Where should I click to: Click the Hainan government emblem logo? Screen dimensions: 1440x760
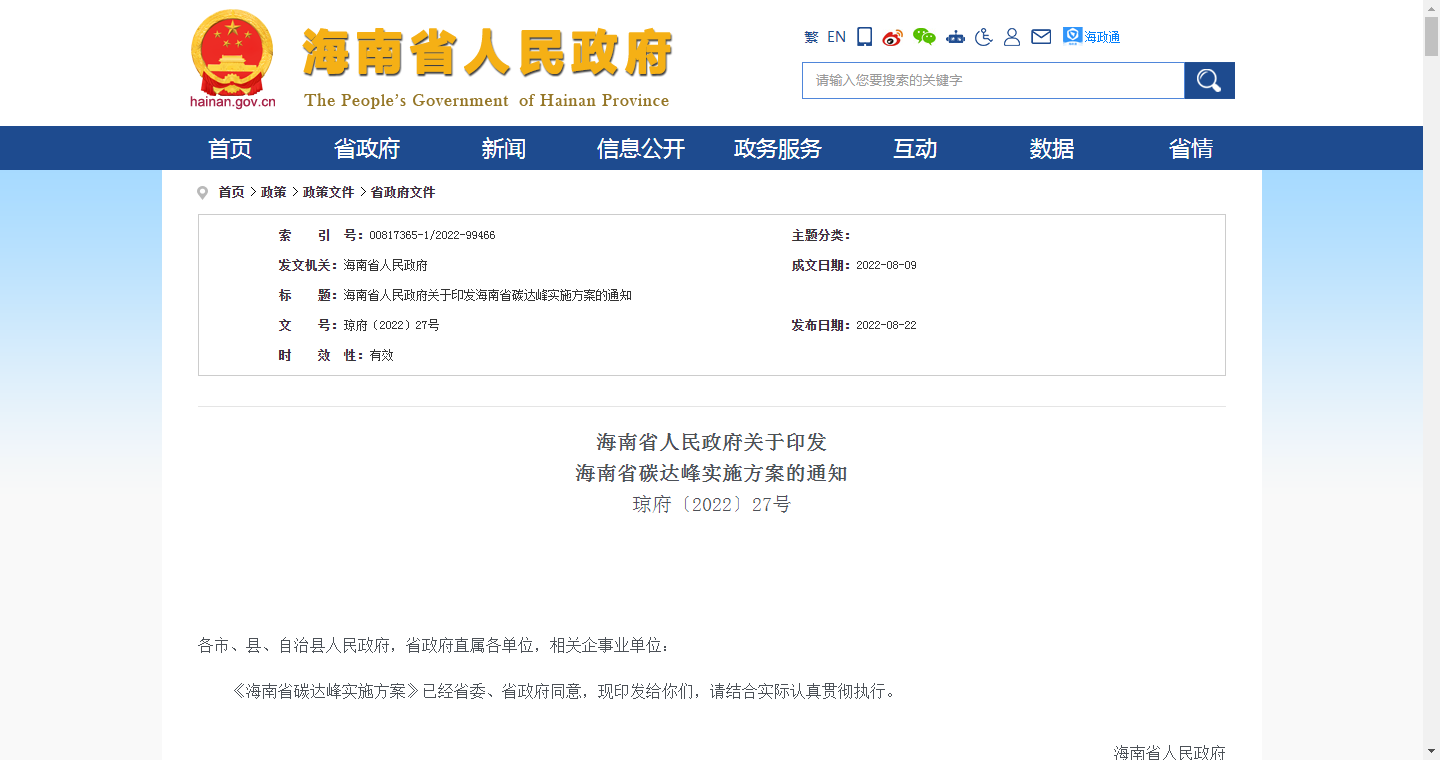[232, 57]
